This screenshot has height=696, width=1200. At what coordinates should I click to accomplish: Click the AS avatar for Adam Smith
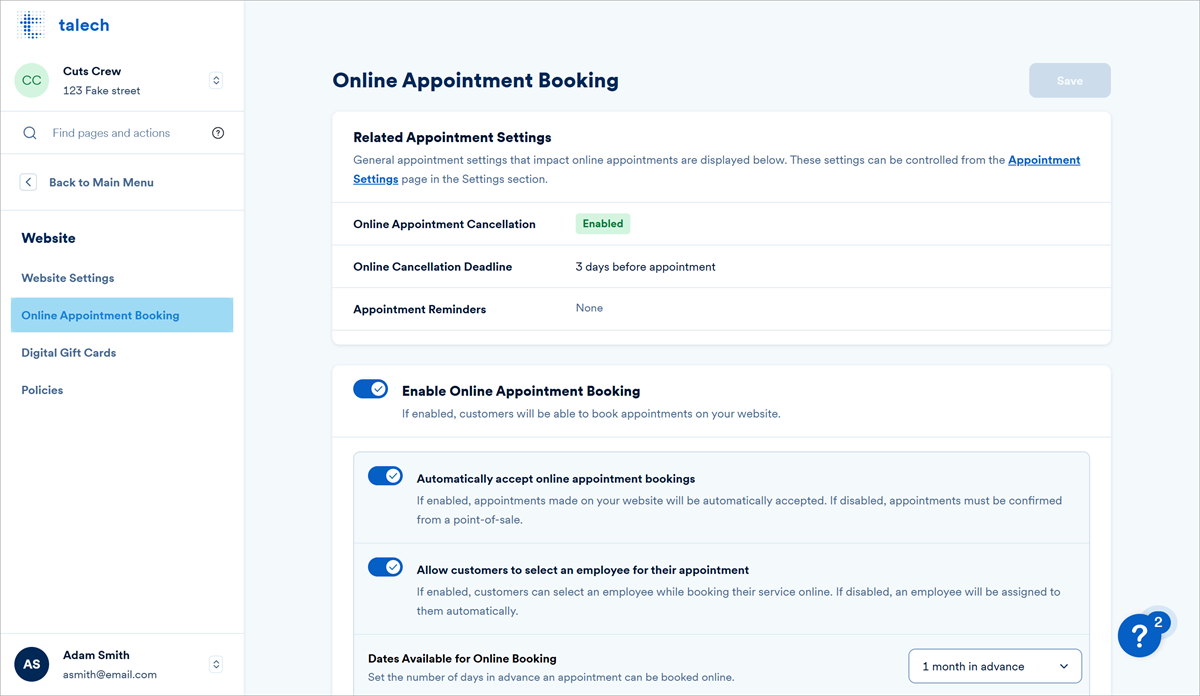click(31, 664)
